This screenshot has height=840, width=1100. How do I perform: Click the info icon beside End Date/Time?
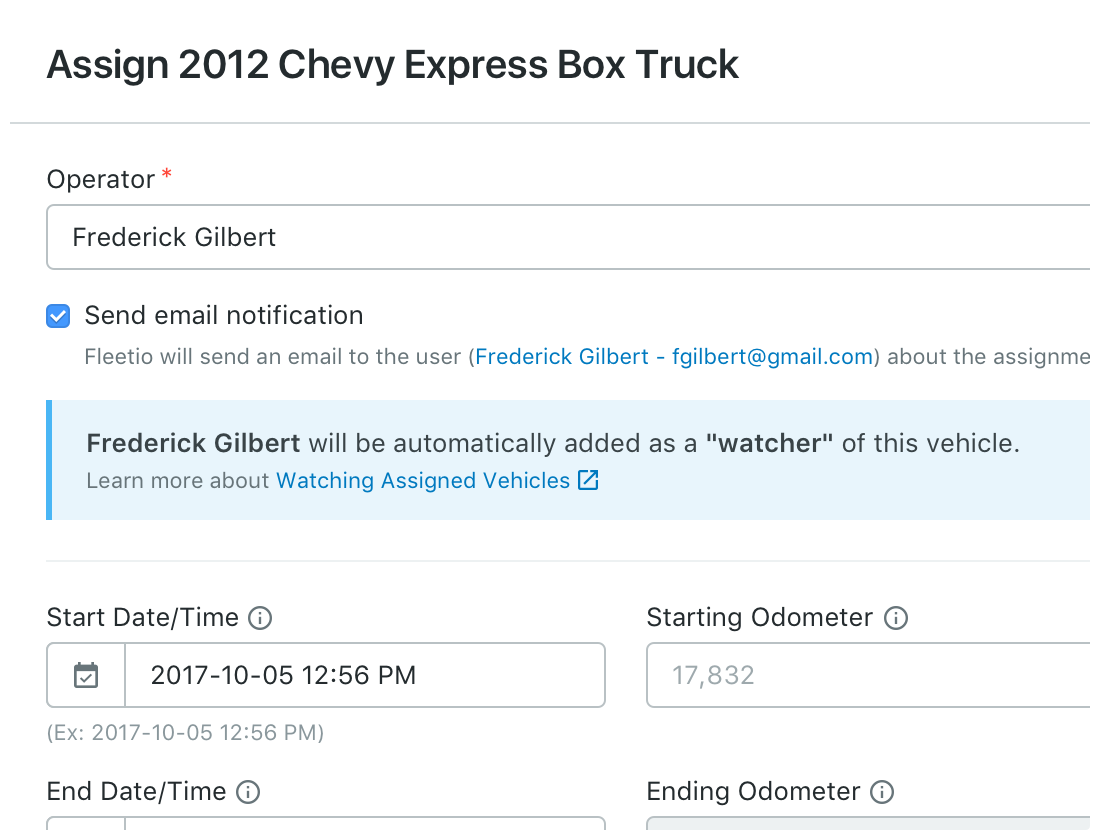click(x=248, y=793)
